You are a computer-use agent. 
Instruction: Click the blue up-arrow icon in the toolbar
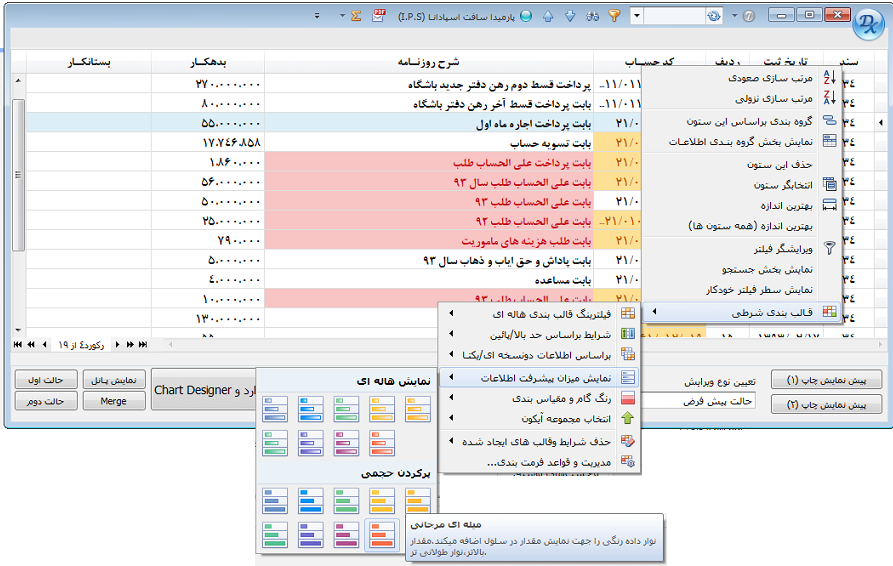549,16
